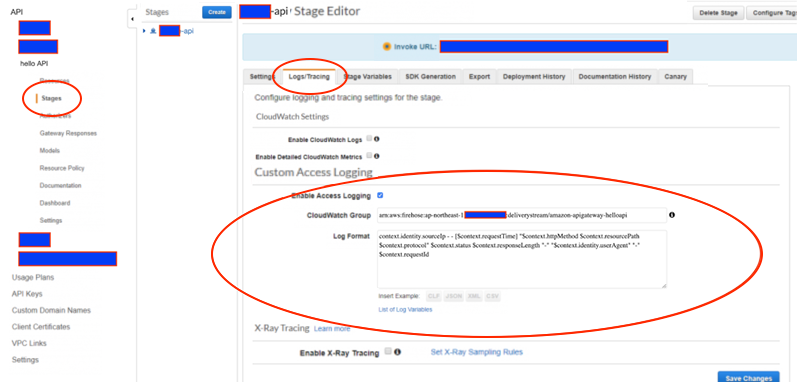Viewport: 797px width, 382px height.
Task: Open Models in the sidebar
Action: 50,150
